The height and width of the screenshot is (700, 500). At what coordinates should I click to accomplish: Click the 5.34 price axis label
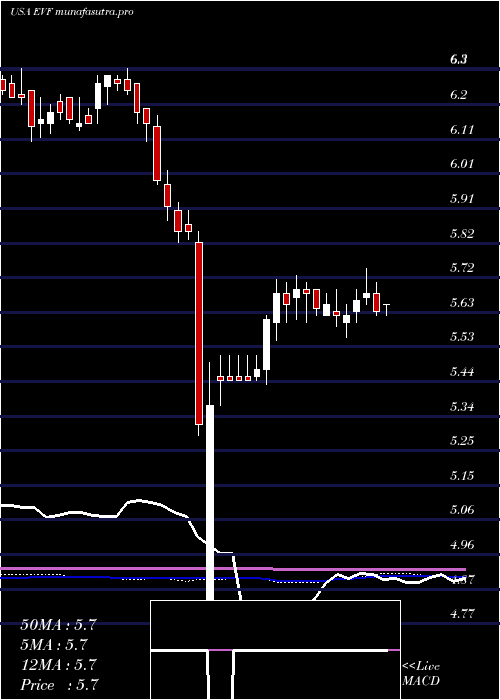tap(462, 406)
